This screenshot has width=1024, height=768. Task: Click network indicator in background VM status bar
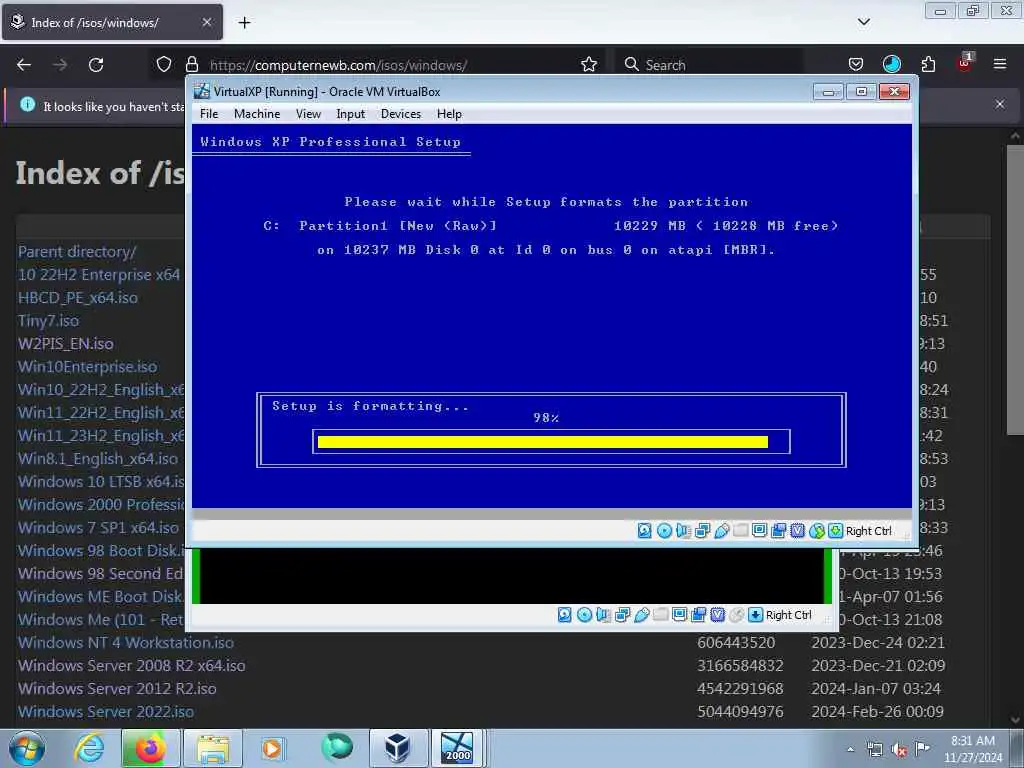(622, 615)
